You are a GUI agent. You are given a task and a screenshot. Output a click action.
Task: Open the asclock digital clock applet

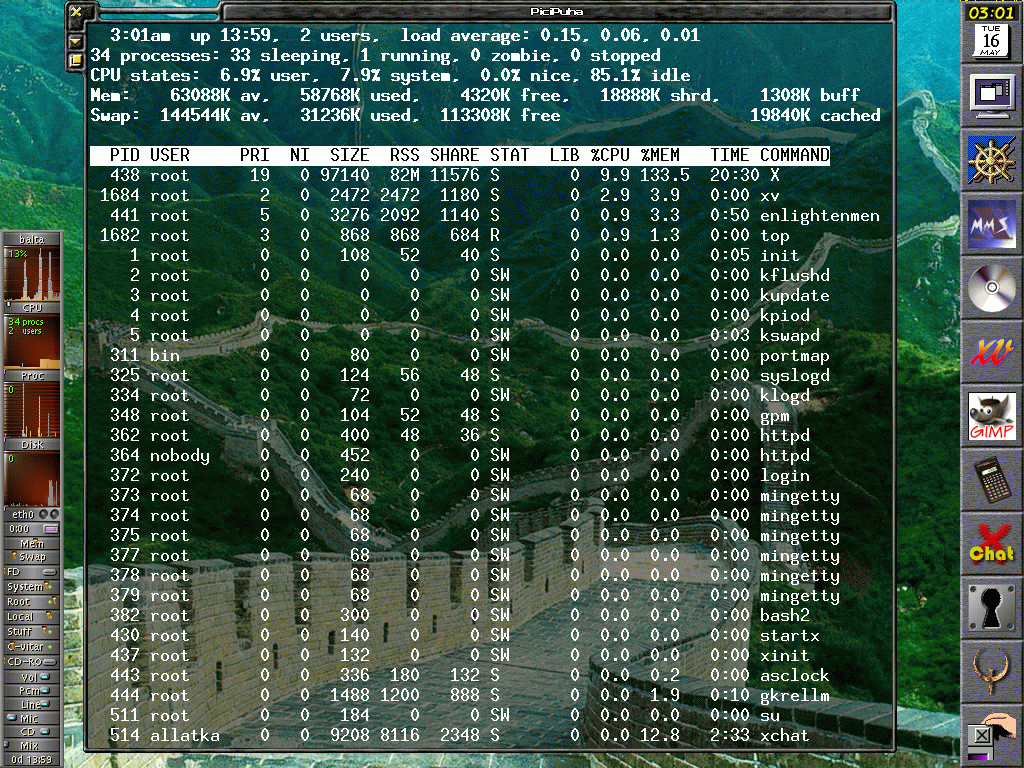[x=991, y=12]
